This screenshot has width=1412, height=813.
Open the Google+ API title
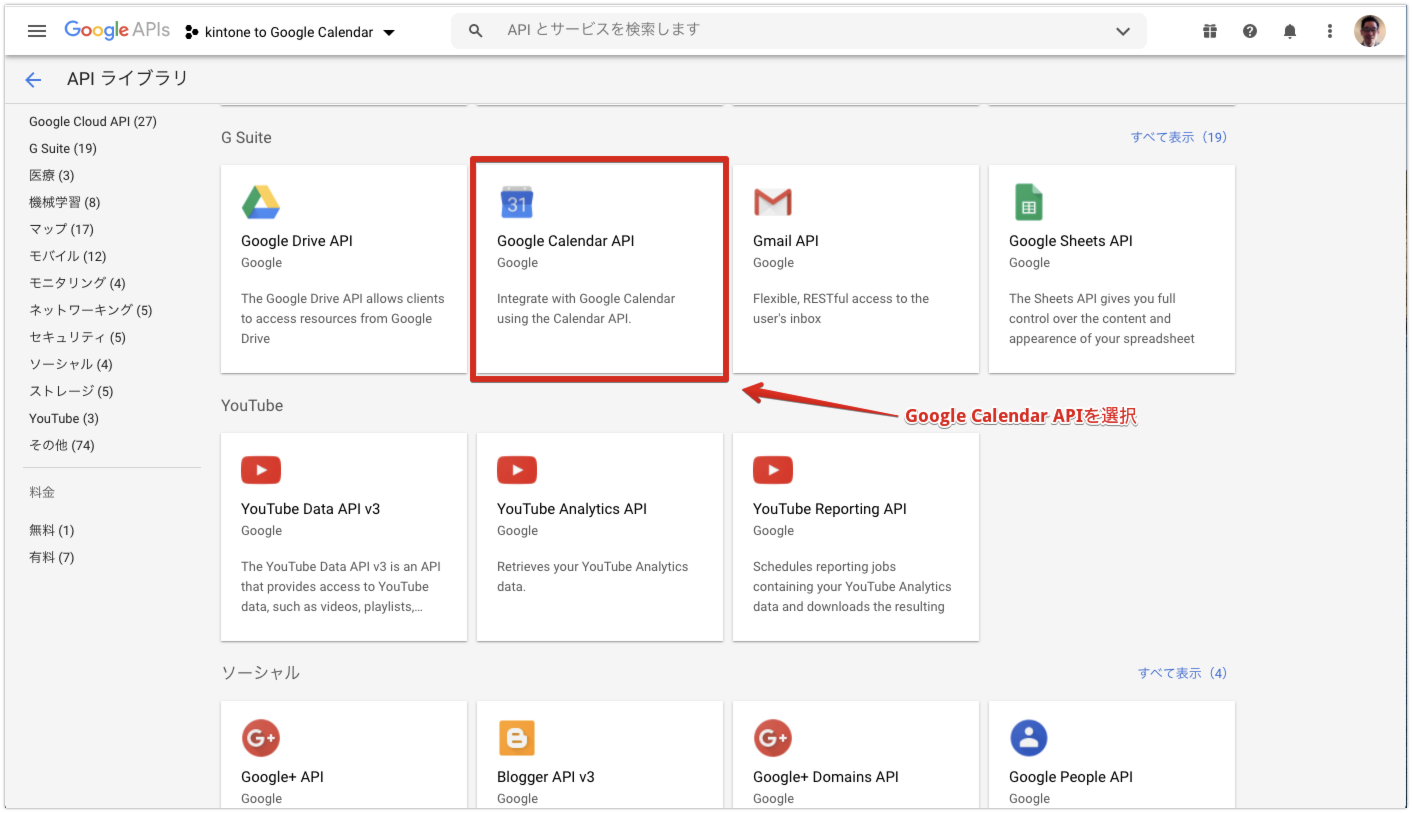[282, 777]
